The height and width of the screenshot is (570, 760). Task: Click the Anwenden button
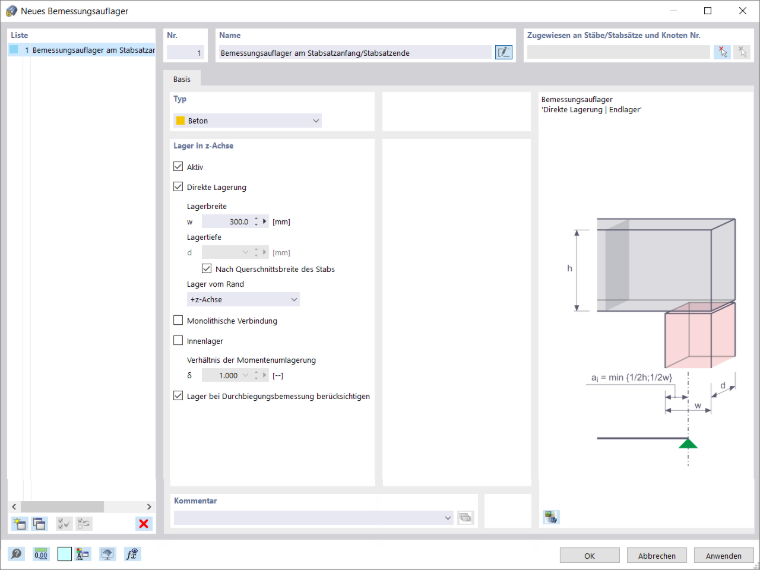click(724, 555)
